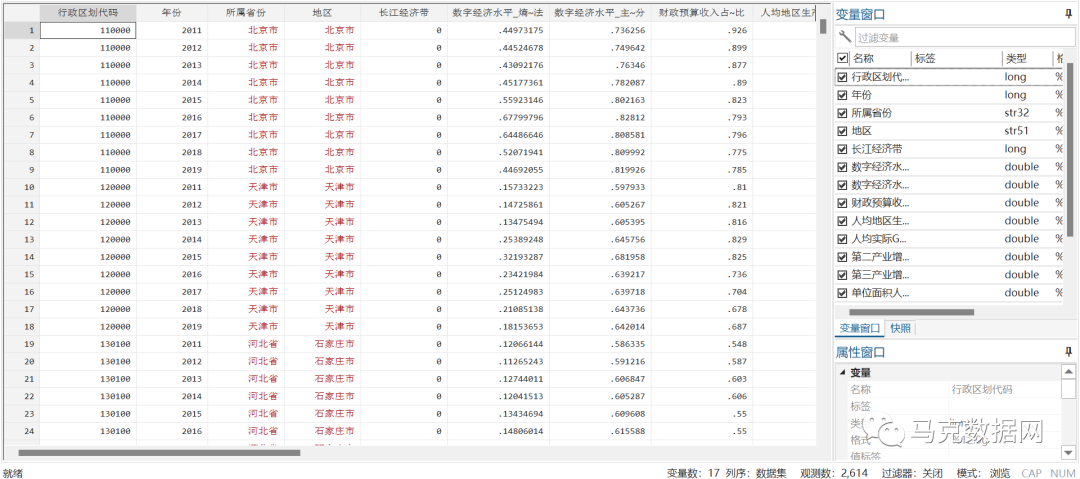Viewport: 1080px width, 479px height.
Task: Click the 天津市 province cell in row 10
Action: pos(245,187)
